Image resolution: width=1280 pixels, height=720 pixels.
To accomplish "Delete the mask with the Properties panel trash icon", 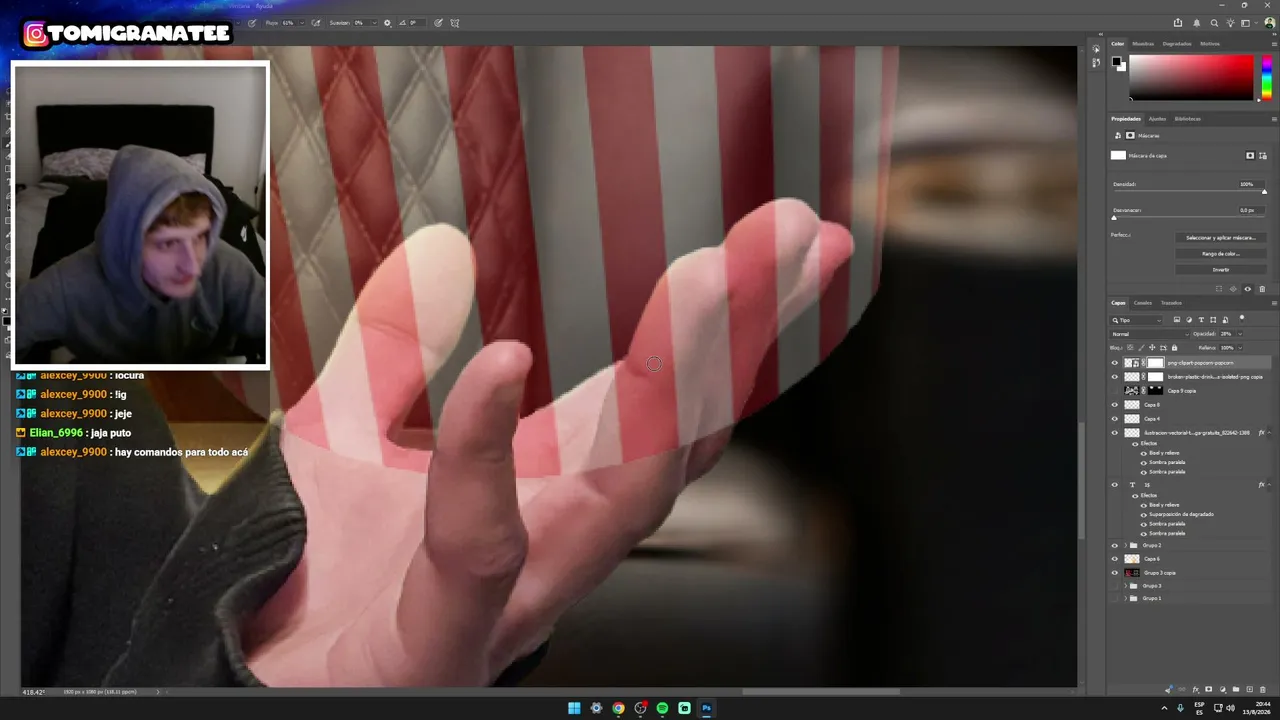I will tap(1262, 289).
